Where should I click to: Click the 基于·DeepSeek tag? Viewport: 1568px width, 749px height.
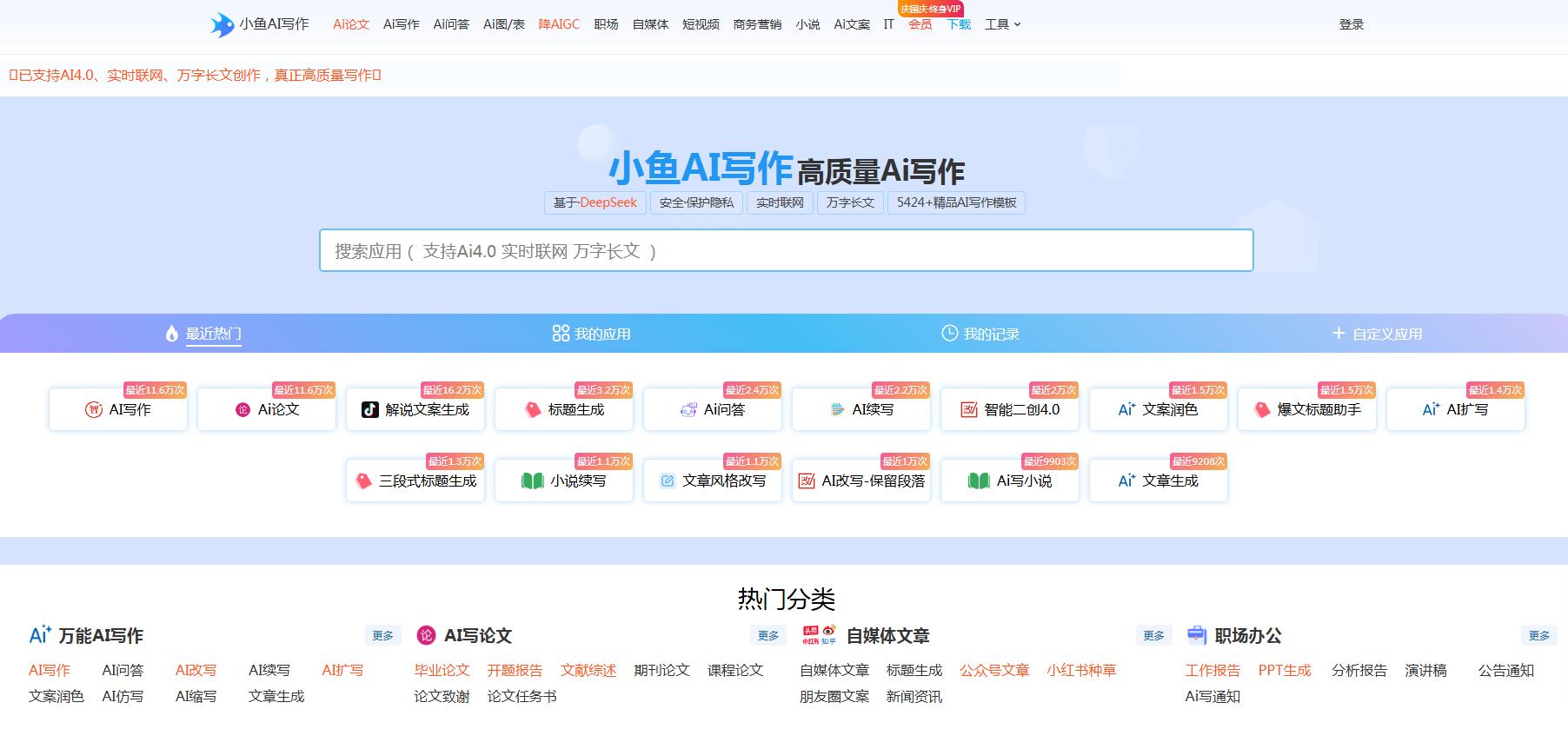pyautogui.click(x=595, y=202)
